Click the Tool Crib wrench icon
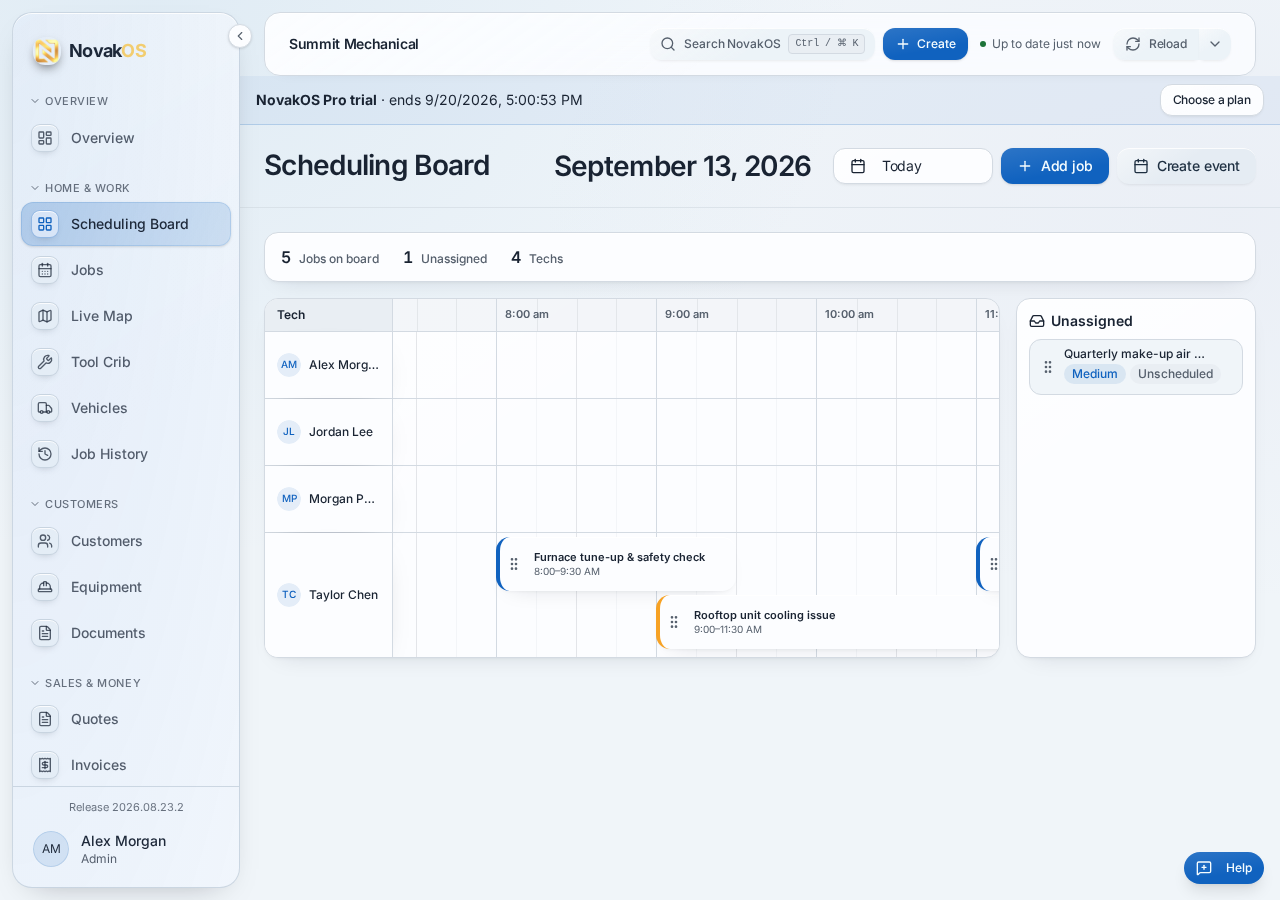This screenshot has width=1280, height=900. [45, 362]
